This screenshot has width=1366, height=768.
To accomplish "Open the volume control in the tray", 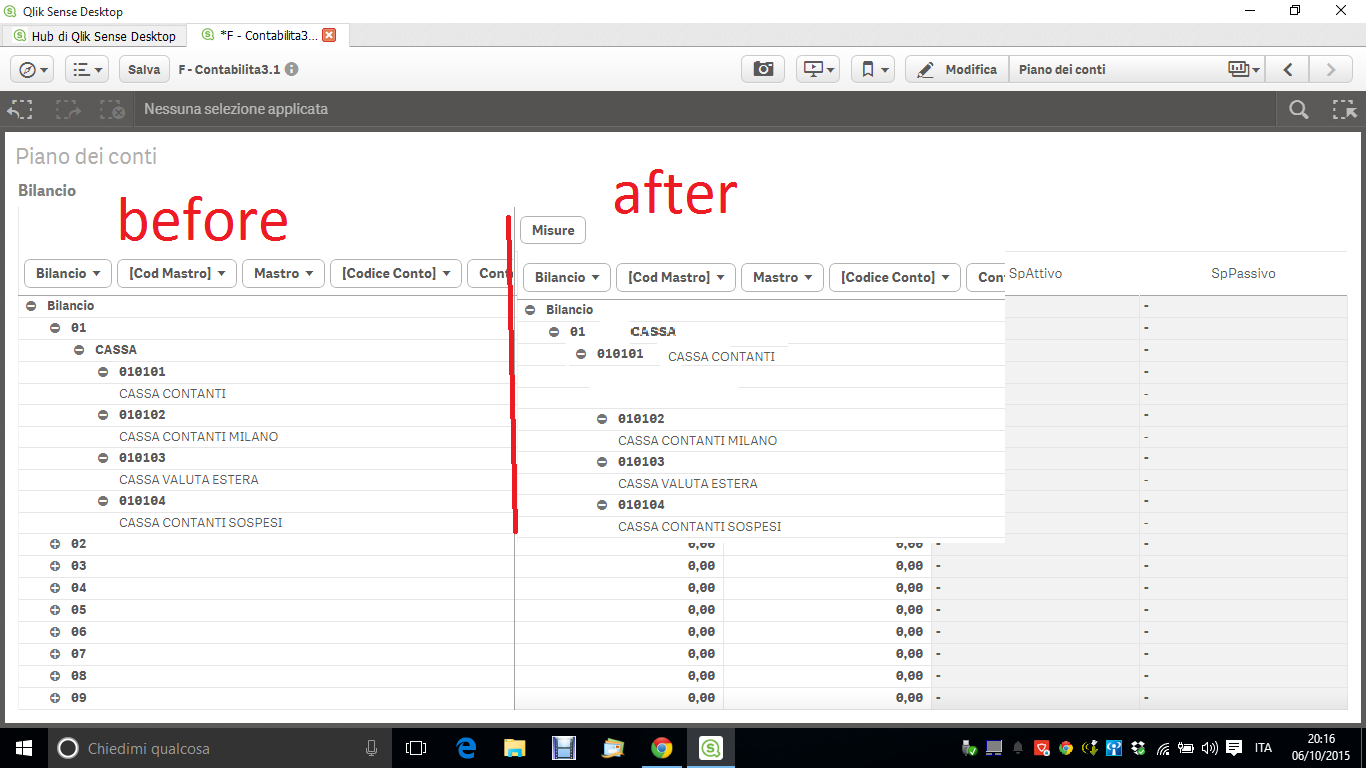I will tap(1210, 748).
